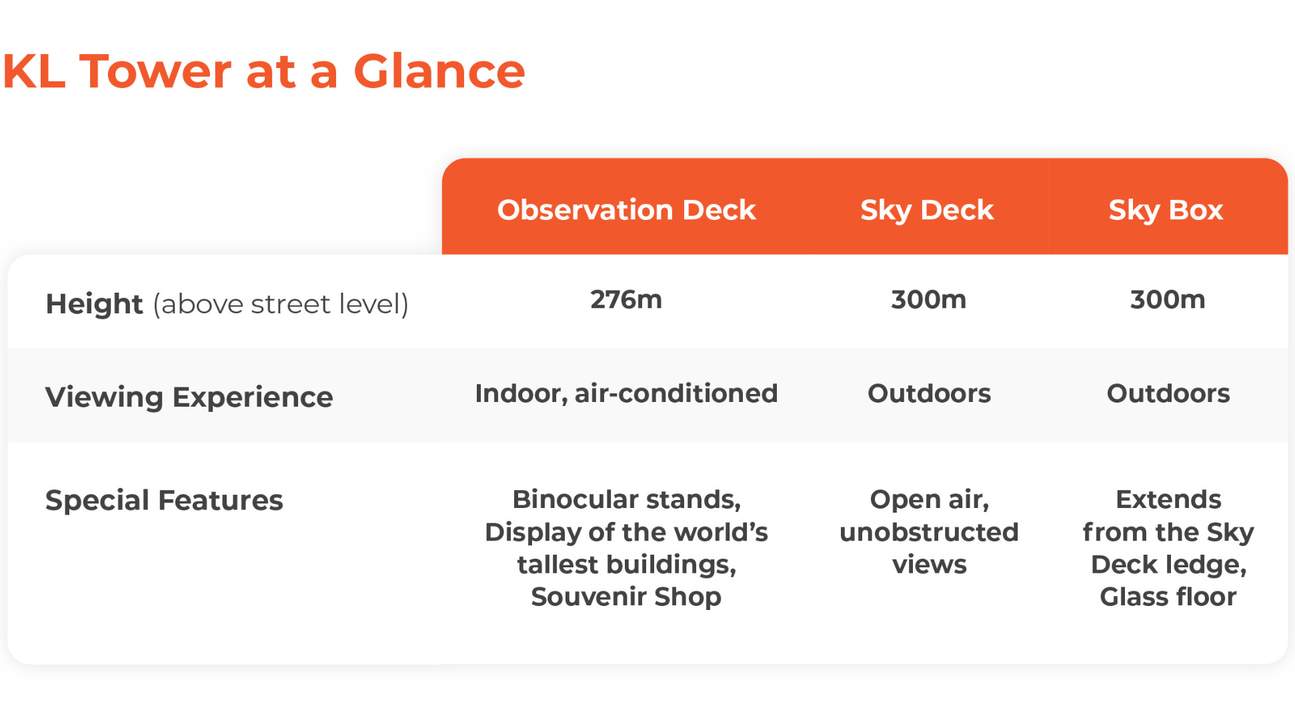Viewport: 1295px width, 720px height.
Task: Select the Sky Deck column header
Action: (927, 210)
